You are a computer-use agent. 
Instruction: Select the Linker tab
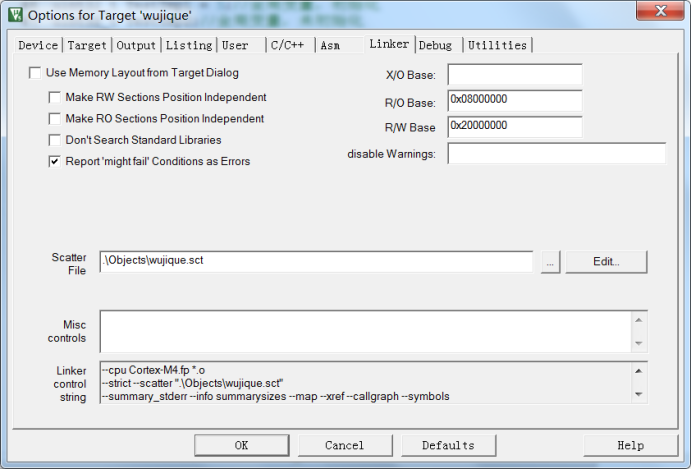click(389, 44)
